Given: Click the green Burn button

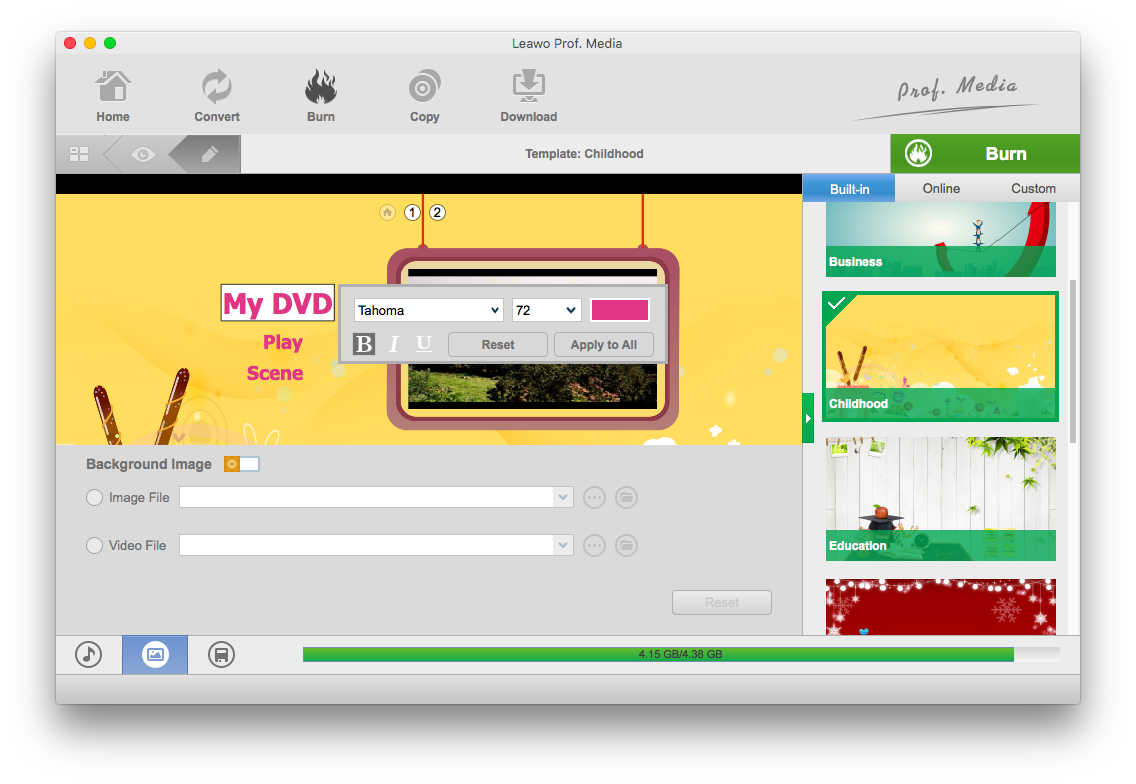Looking at the screenshot, I should click(985, 154).
